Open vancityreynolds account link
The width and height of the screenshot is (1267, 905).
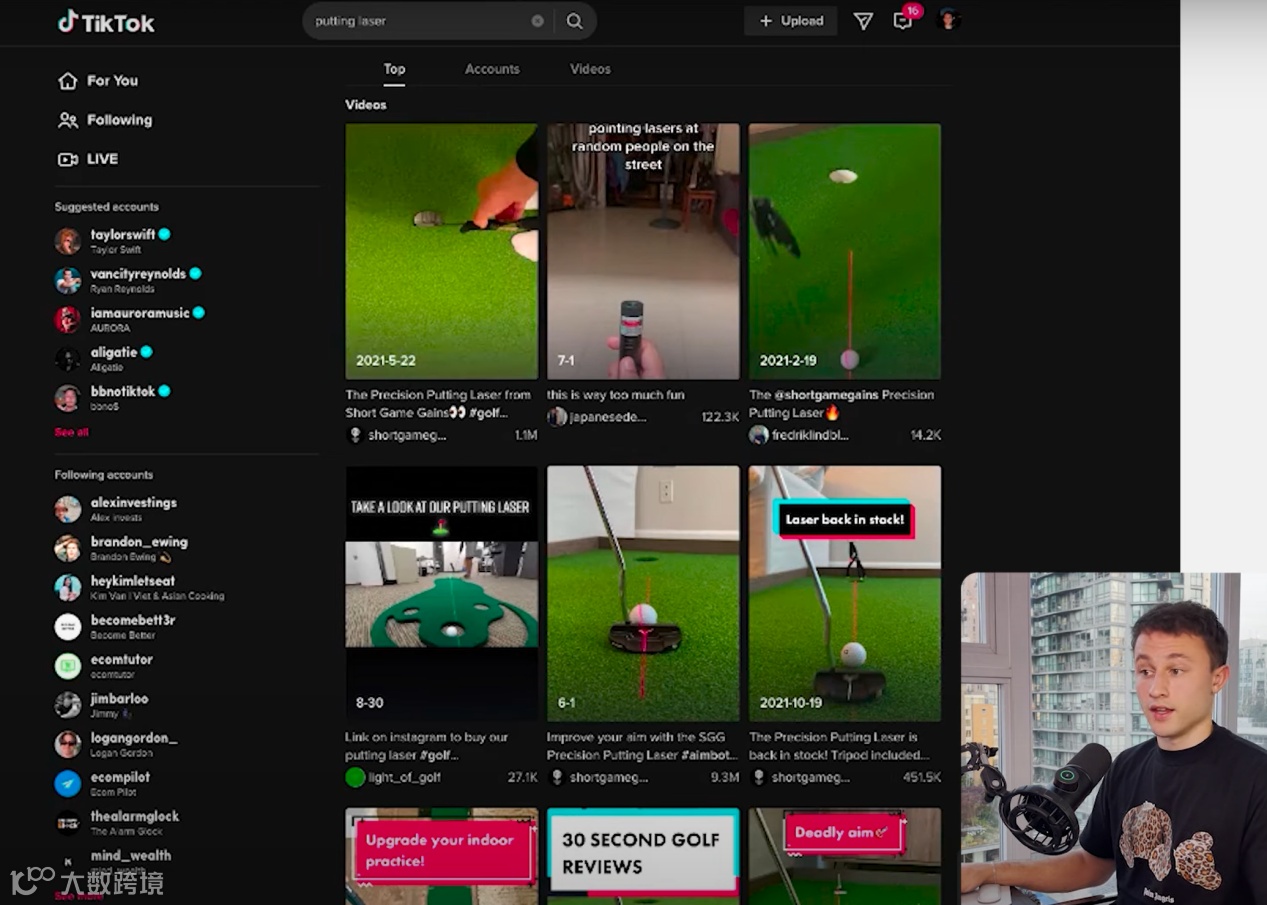138,274
